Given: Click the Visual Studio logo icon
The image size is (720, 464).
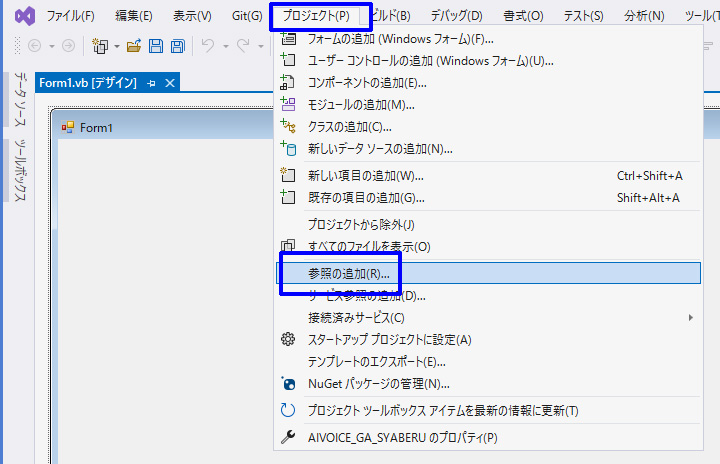Looking at the screenshot, I should click(x=20, y=15).
